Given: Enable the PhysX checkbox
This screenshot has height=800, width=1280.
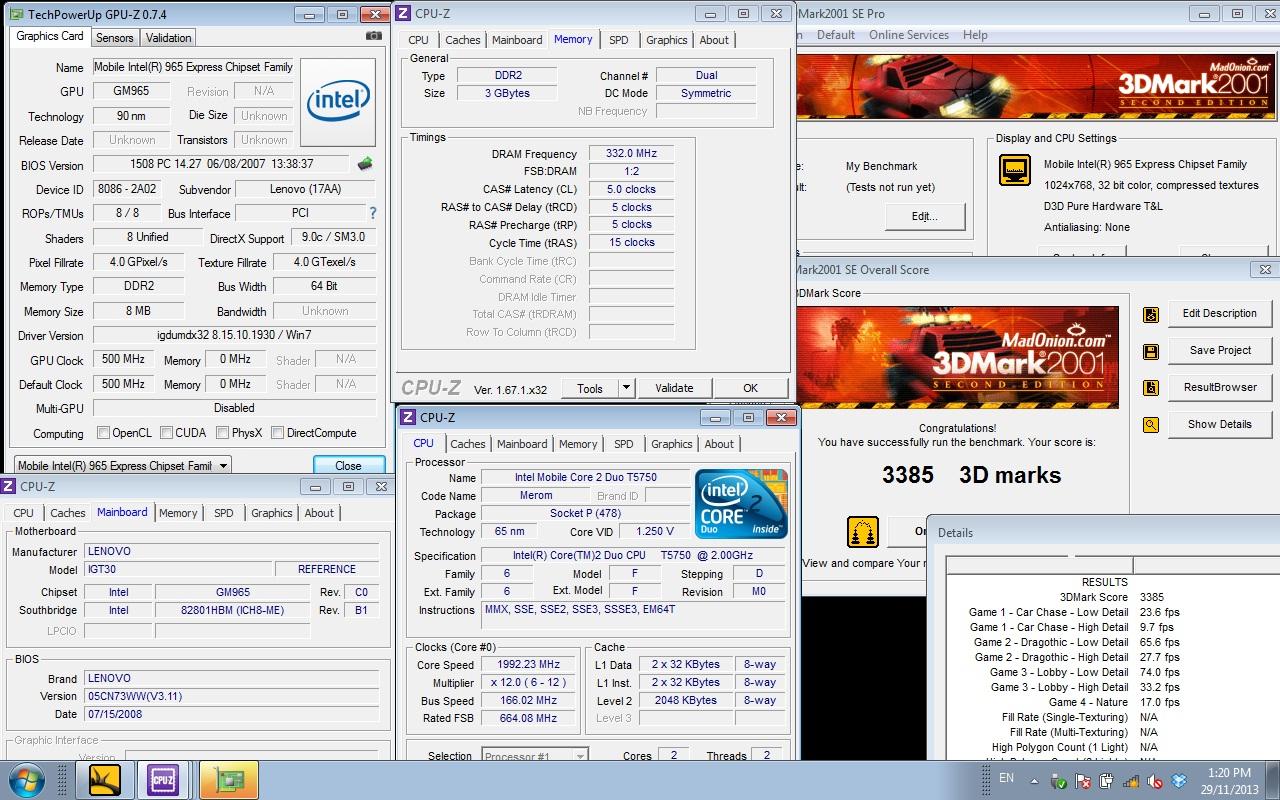Looking at the screenshot, I should [x=221, y=433].
